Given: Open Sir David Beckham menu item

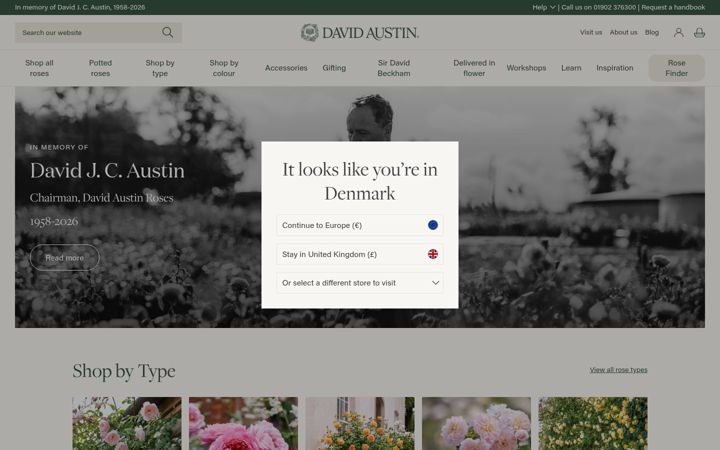Looking at the screenshot, I should click(394, 68).
